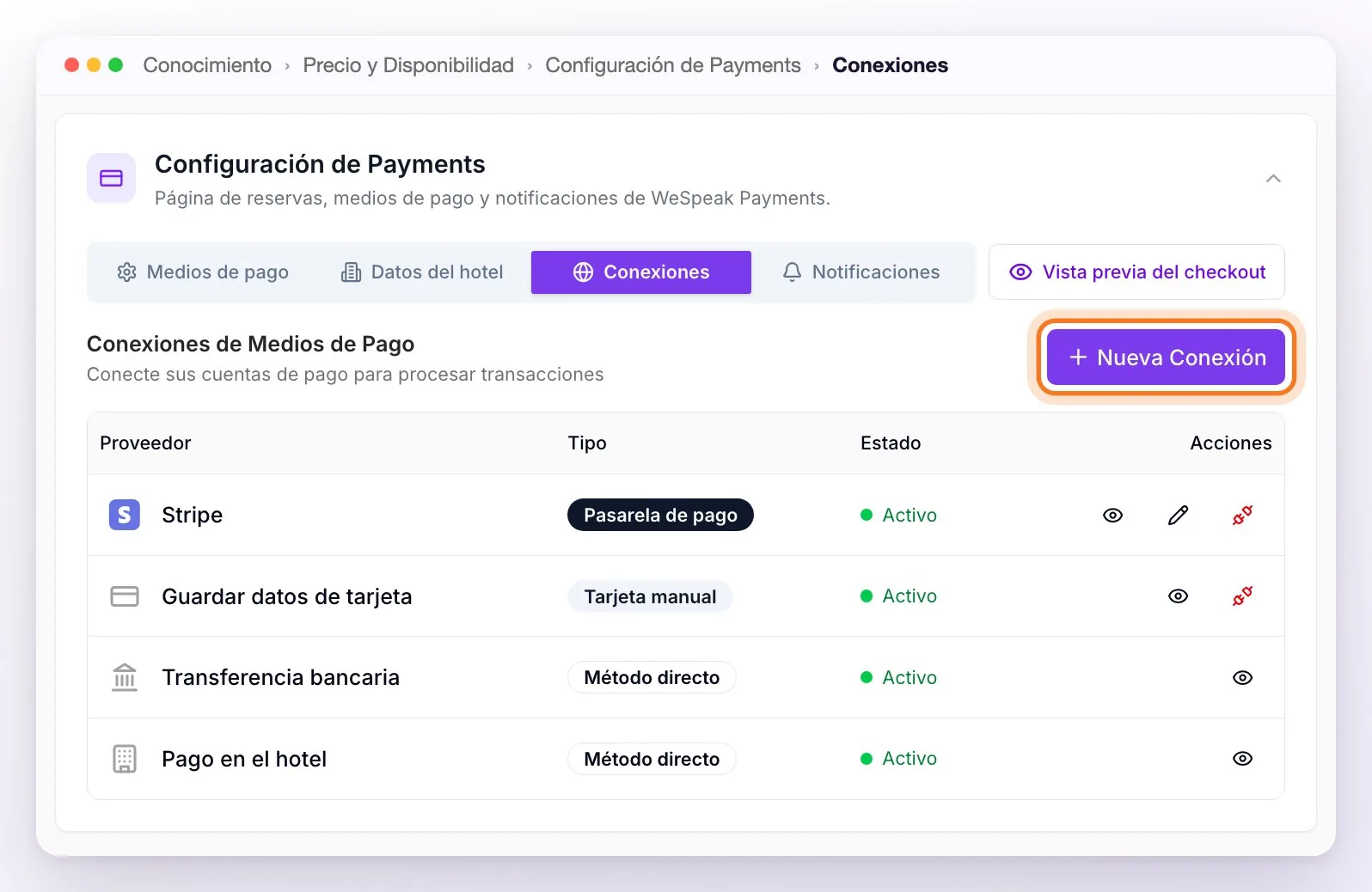Viewport: 1372px width, 892px height.
Task: Click Método directo badge for Transferencia bancaria
Action: coord(652,678)
